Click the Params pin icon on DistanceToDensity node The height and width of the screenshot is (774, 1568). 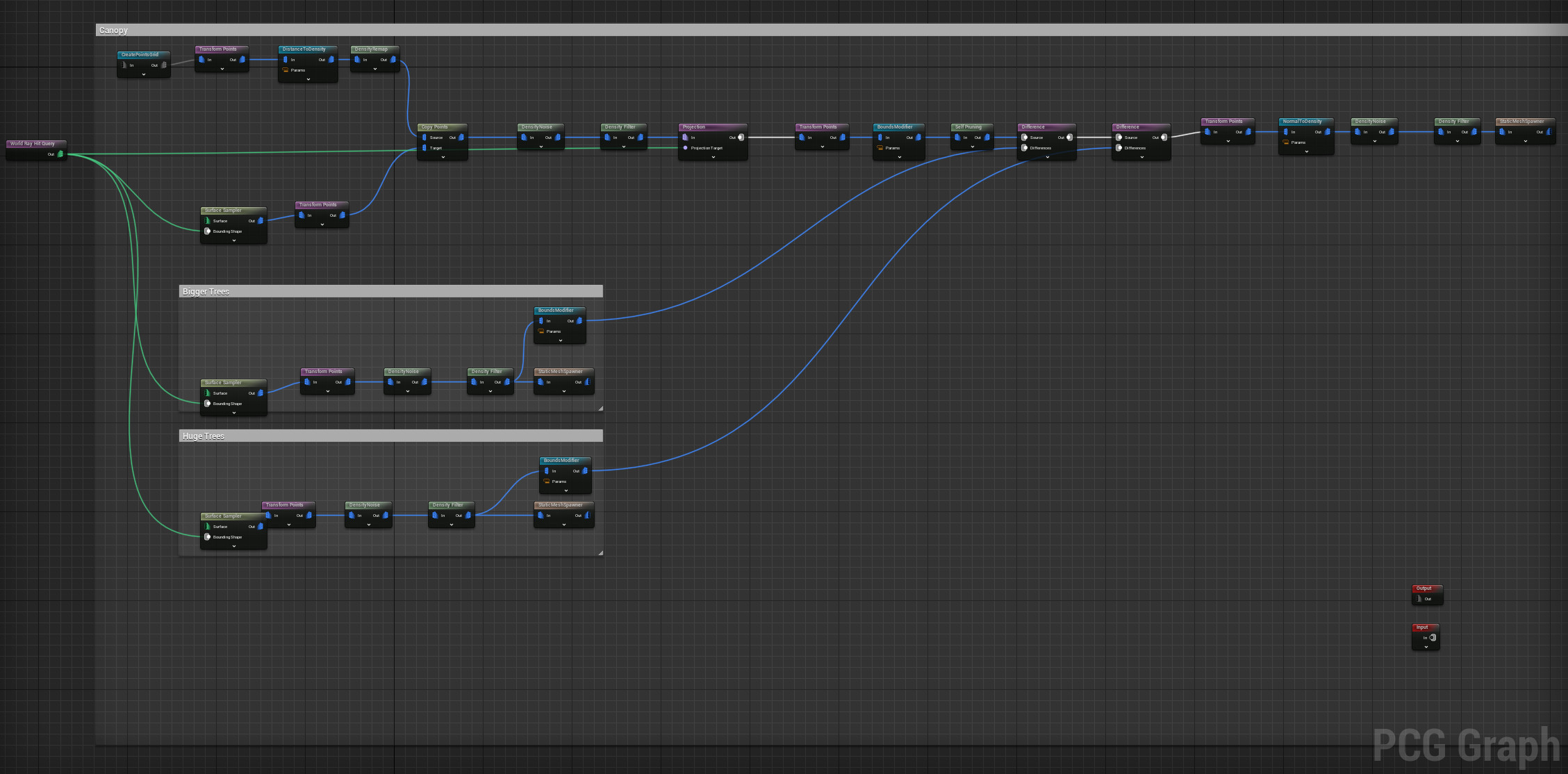285,70
